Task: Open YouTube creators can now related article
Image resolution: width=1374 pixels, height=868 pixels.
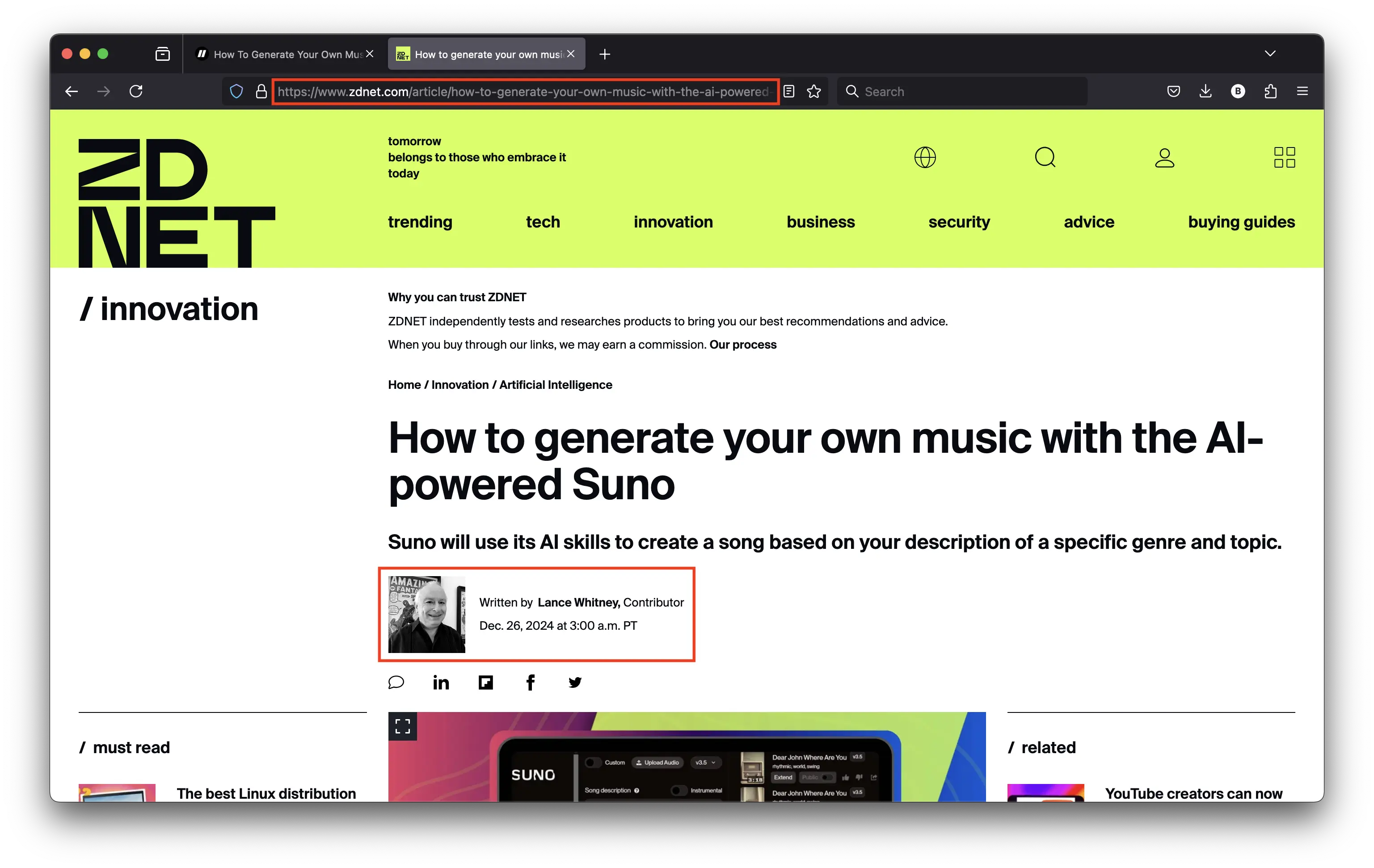Action: [1193, 793]
